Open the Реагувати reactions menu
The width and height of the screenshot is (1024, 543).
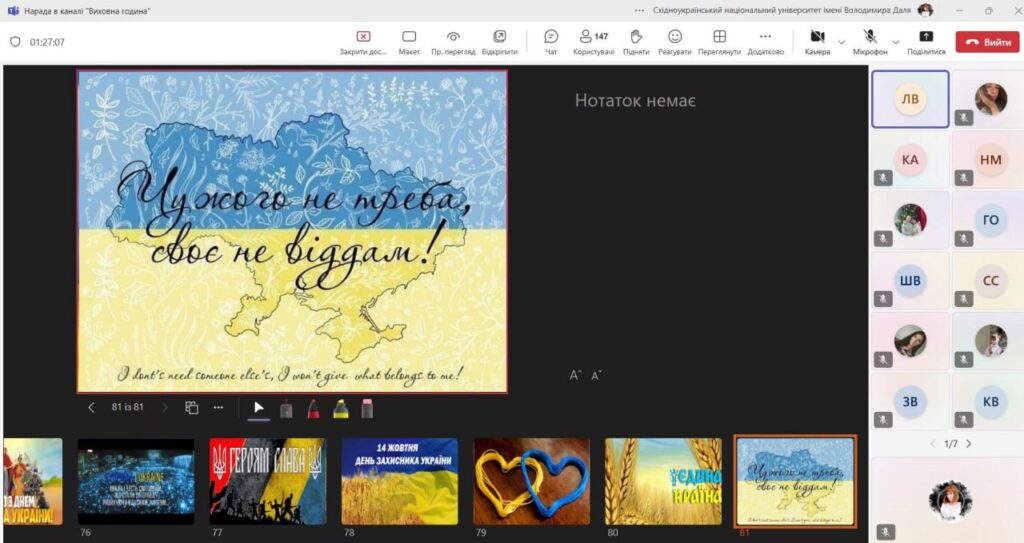tap(675, 41)
